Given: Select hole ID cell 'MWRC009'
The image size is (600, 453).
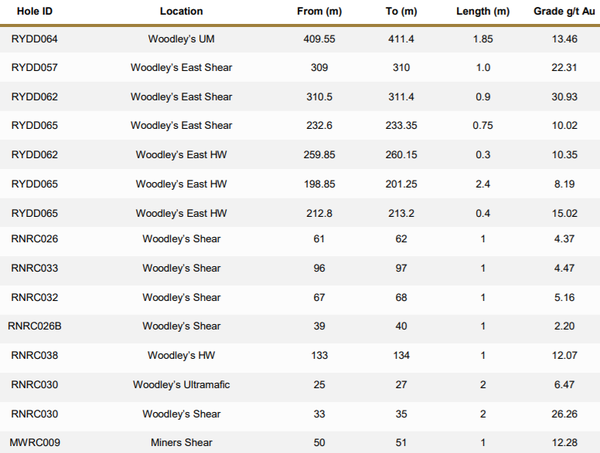Looking at the screenshot, I should click(34, 443).
